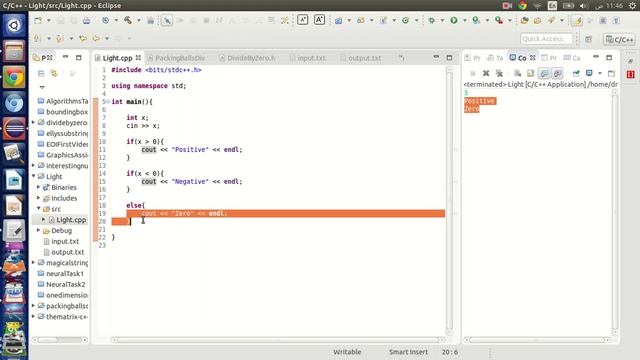Screen dimensions: 640x360
Task: Click the Open Perspective icon
Action: [x=589, y=39]
